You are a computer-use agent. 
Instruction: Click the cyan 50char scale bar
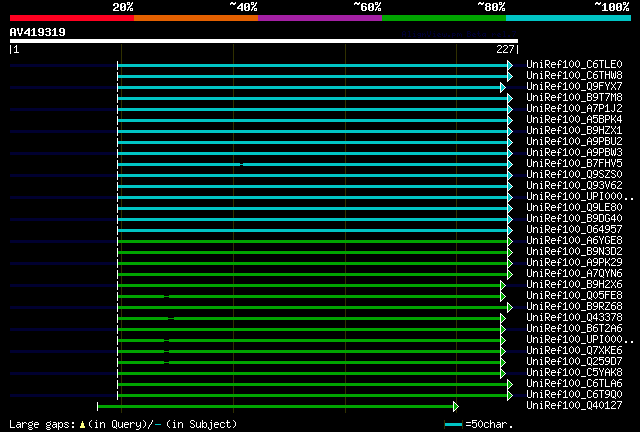coord(453,425)
